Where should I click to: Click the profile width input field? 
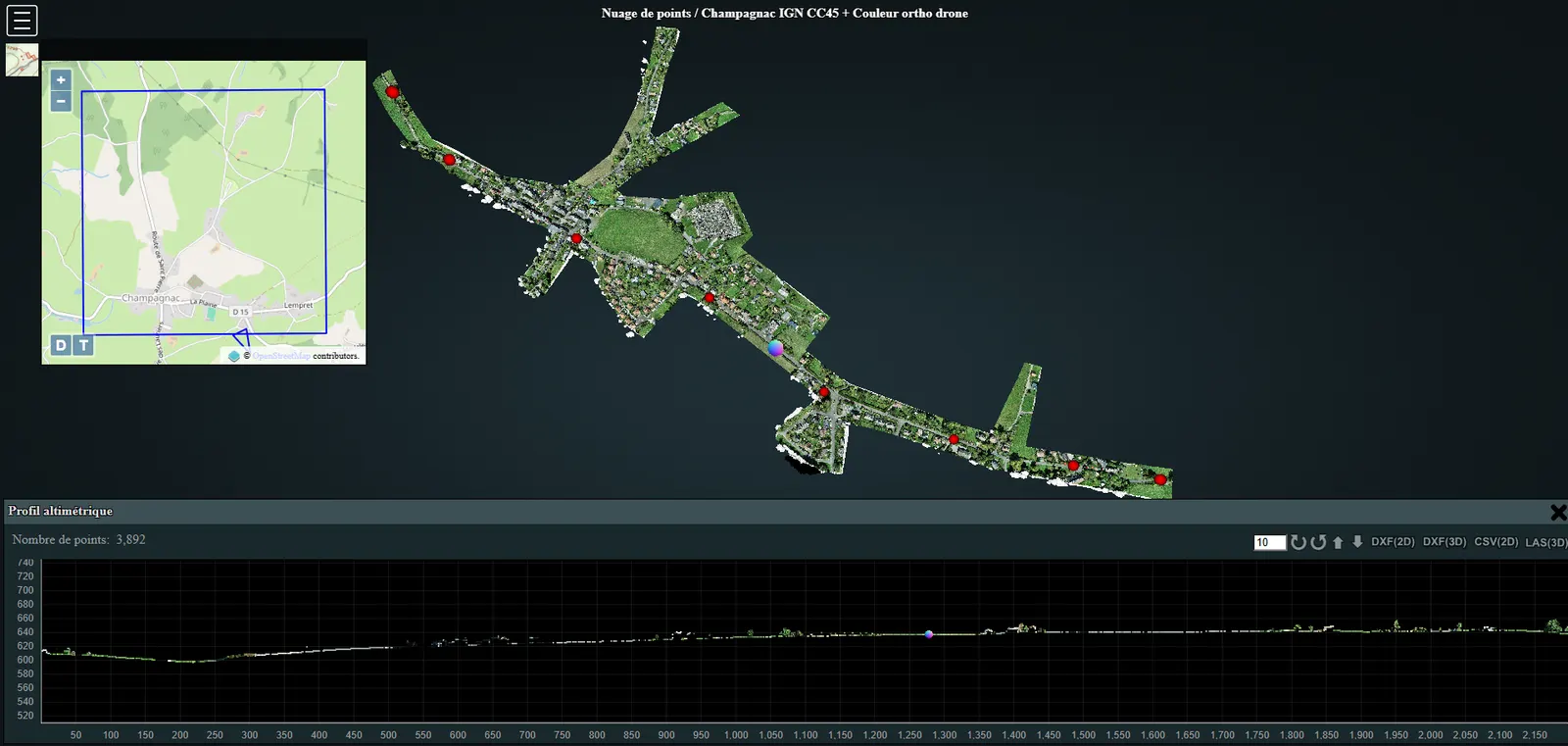tap(1269, 542)
